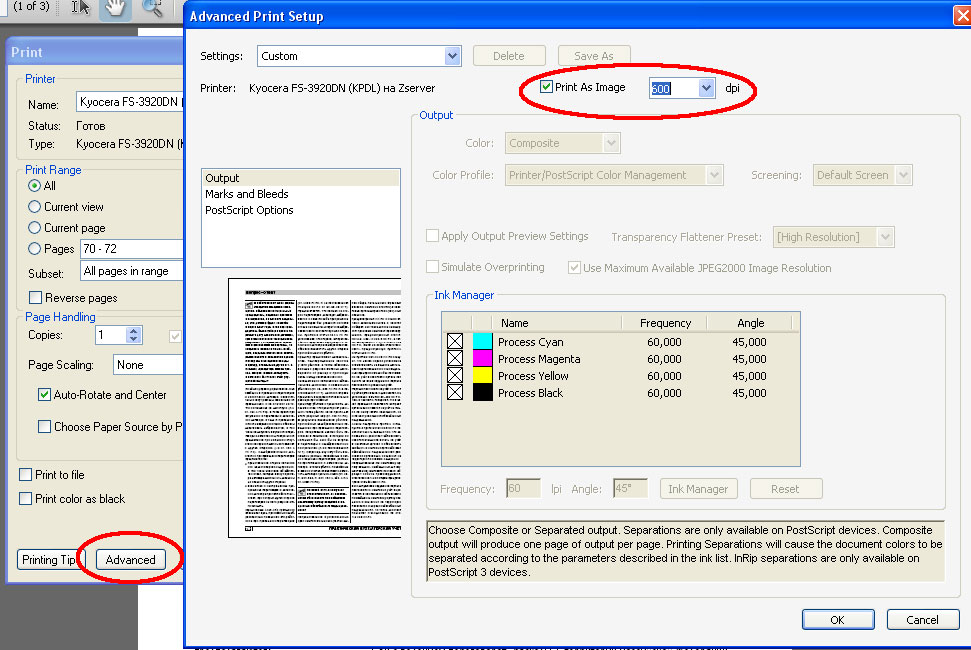Select the Current page radio button
The image size is (971, 650).
35,228
